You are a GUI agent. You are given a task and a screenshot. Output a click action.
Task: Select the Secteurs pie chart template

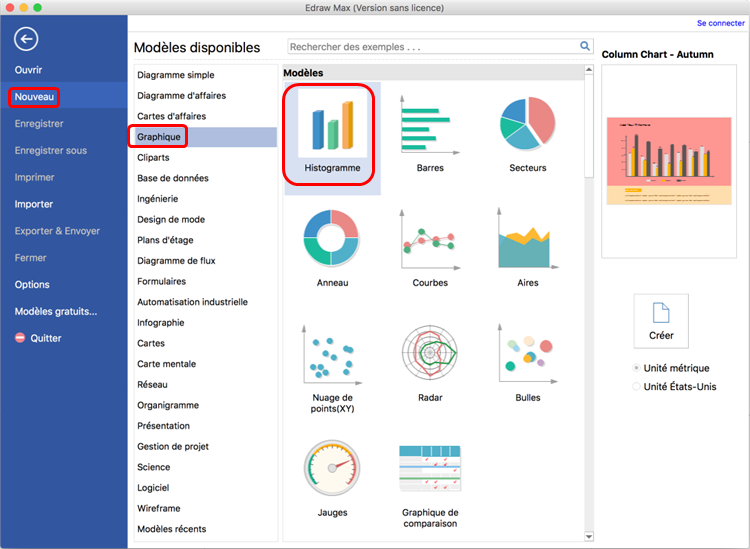(528, 133)
